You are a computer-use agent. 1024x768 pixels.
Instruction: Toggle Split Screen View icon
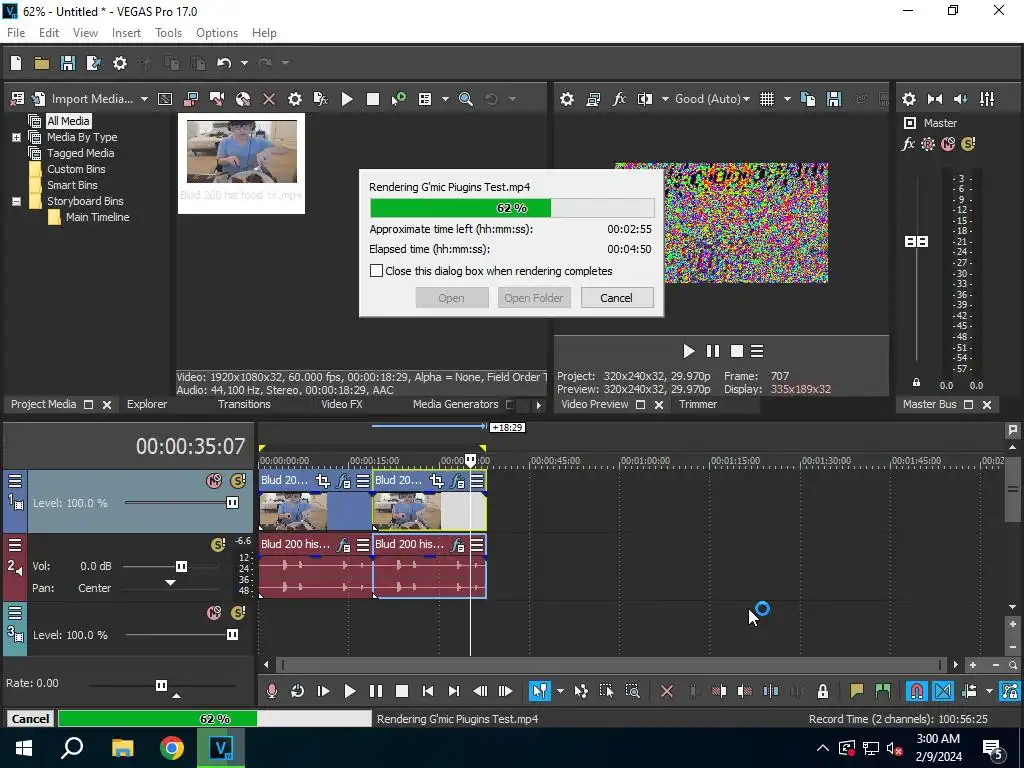point(645,99)
